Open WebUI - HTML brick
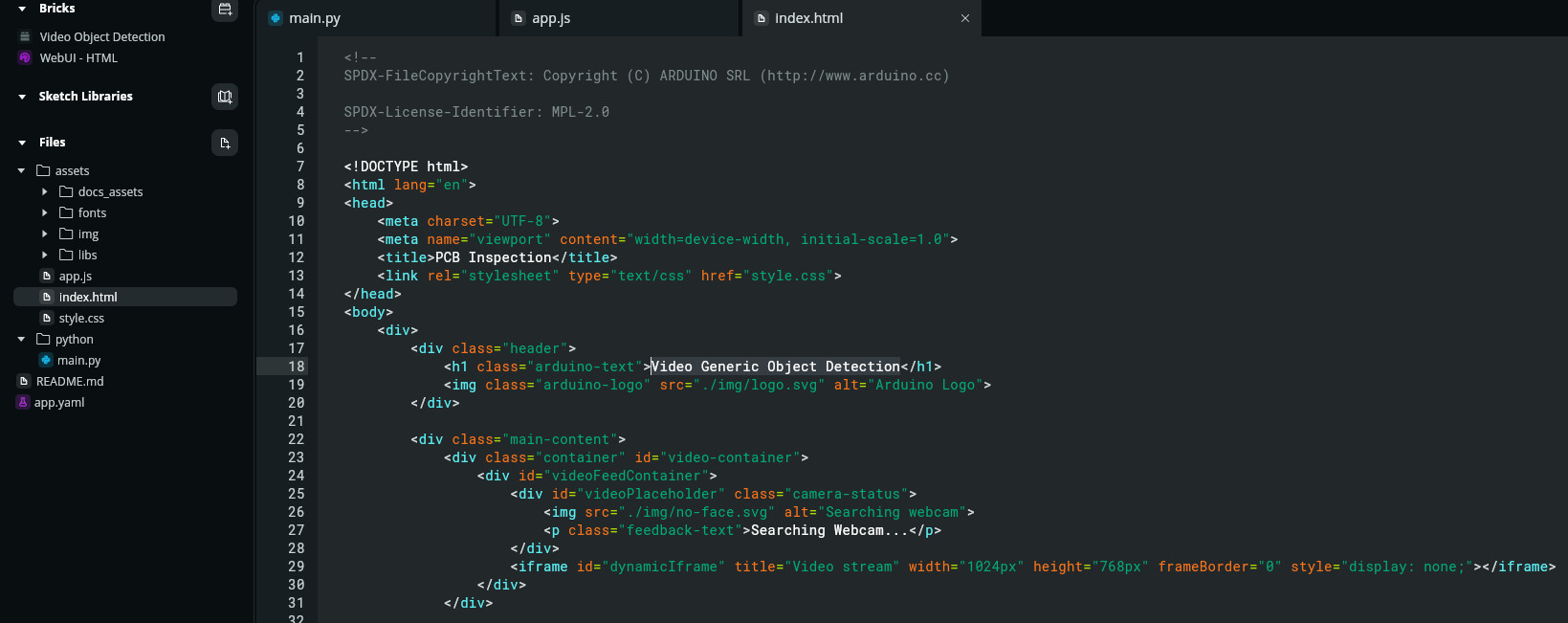 [78, 57]
